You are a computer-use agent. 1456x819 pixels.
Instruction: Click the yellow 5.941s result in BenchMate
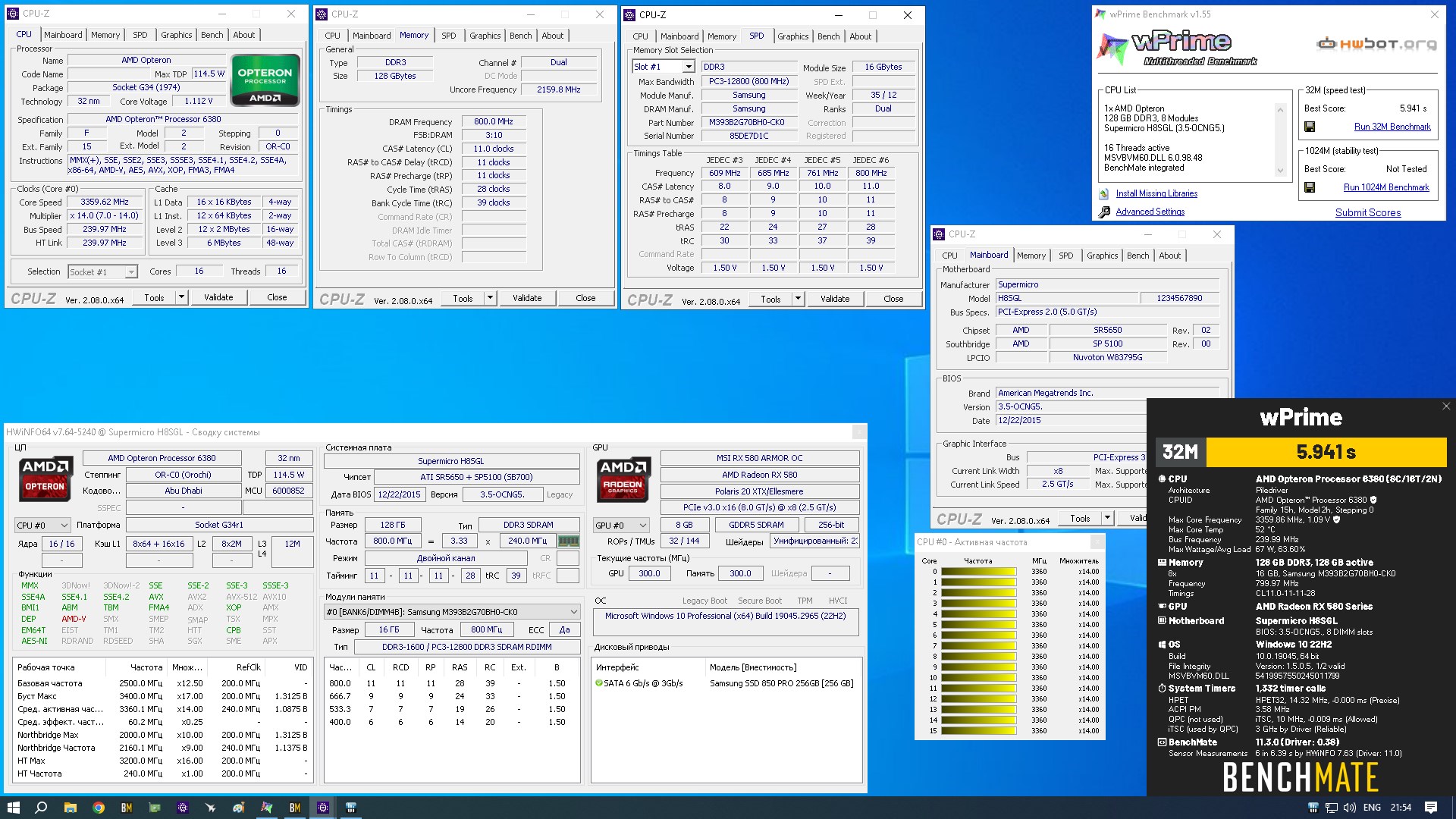point(1326,453)
